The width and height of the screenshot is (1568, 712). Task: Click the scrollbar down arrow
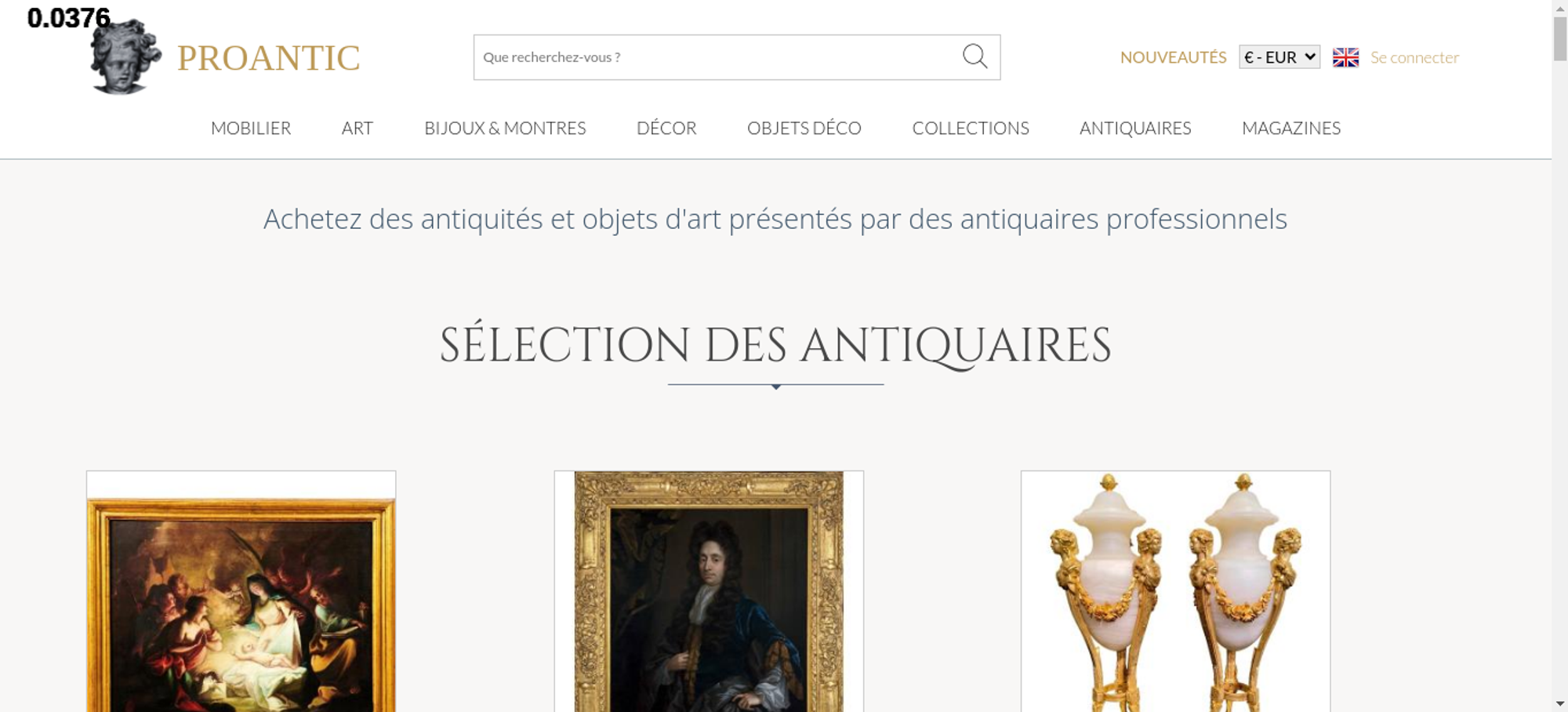click(x=1560, y=703)
